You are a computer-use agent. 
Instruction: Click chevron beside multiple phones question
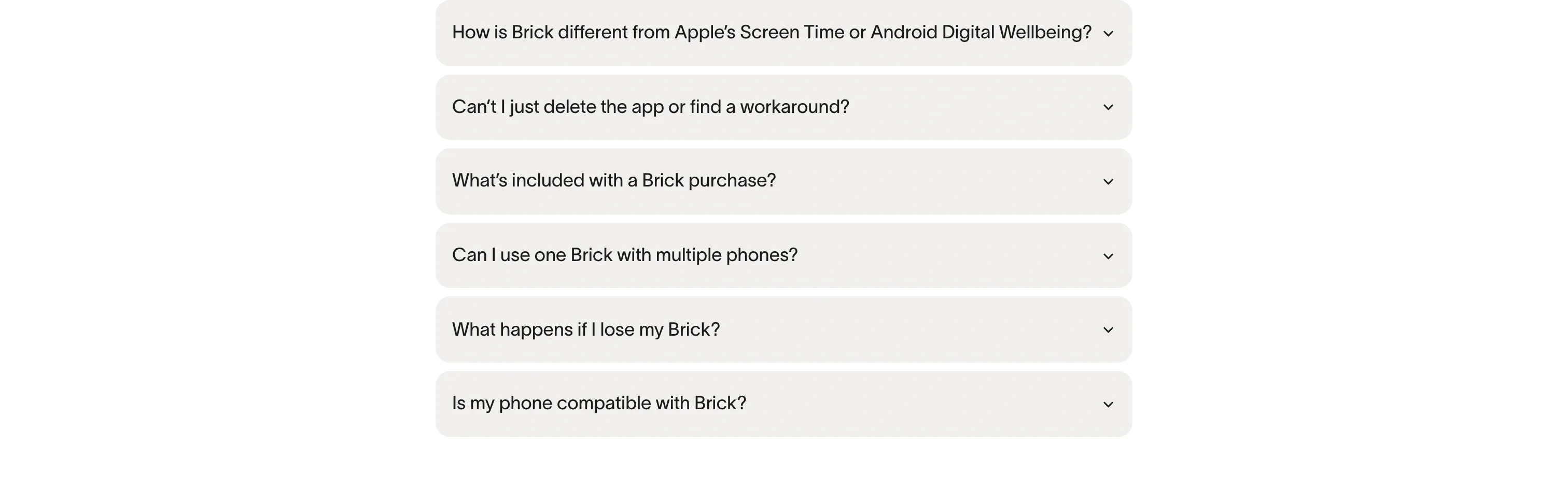click(1108, 256)
